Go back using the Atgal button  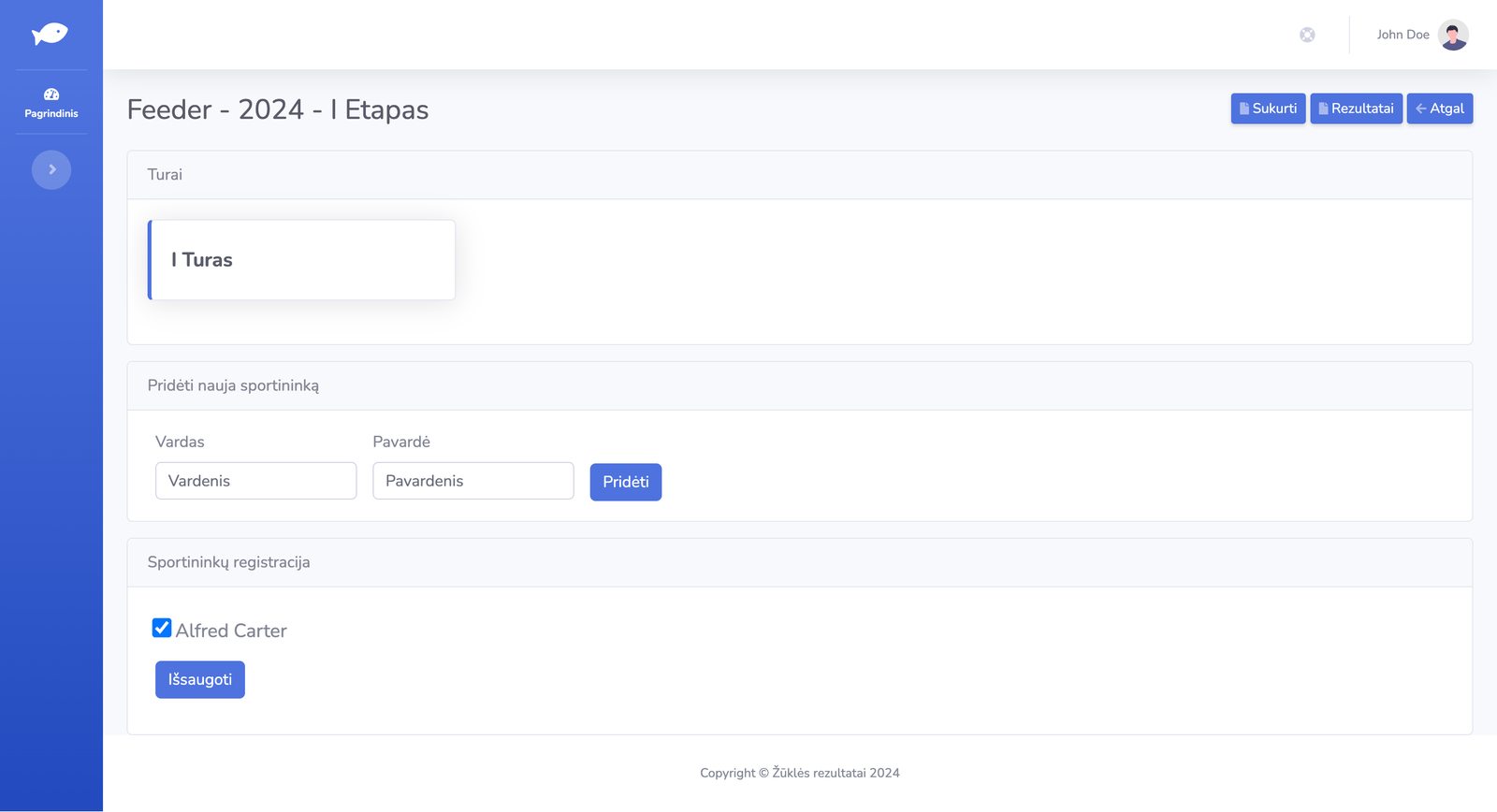[1439, 109]
